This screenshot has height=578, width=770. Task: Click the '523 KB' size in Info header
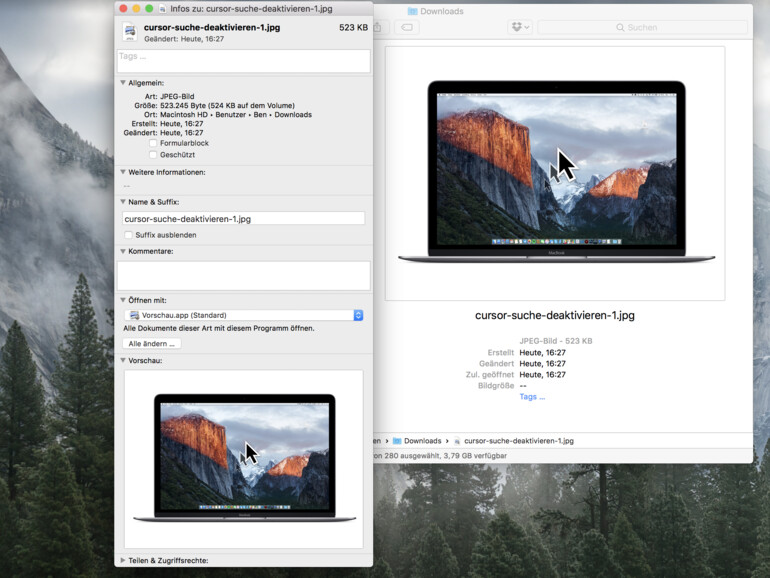[x=354, y=28]
